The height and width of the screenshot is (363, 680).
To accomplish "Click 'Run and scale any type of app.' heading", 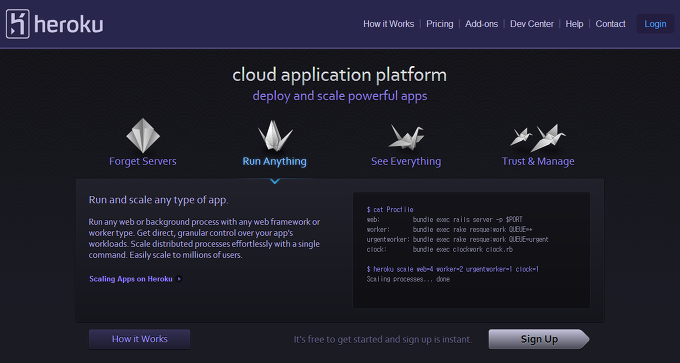I will coord(159,200).
